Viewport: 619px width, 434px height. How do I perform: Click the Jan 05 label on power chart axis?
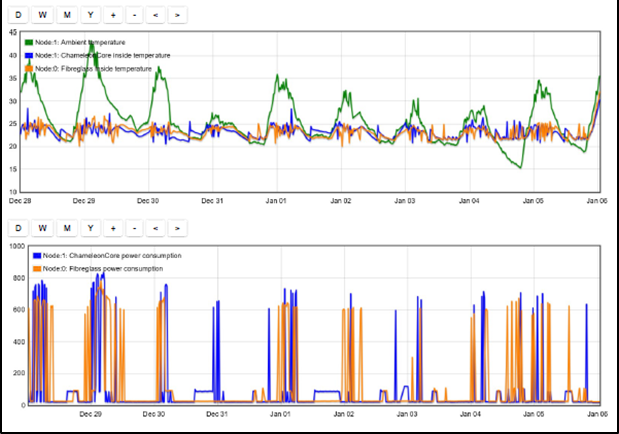click(533, 414)
